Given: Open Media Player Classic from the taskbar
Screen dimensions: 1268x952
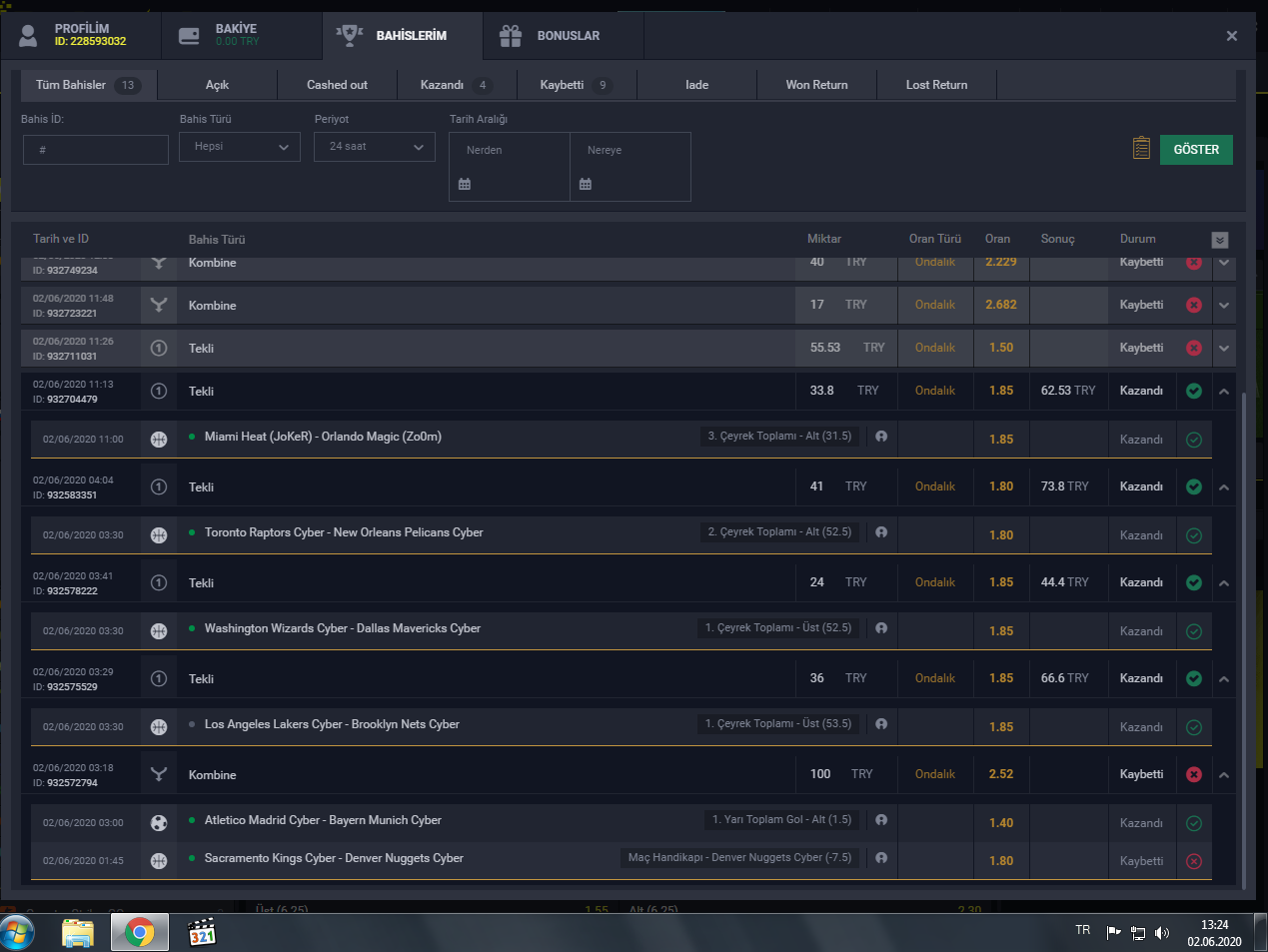Looking at the screenshot, I should [202, 933].
